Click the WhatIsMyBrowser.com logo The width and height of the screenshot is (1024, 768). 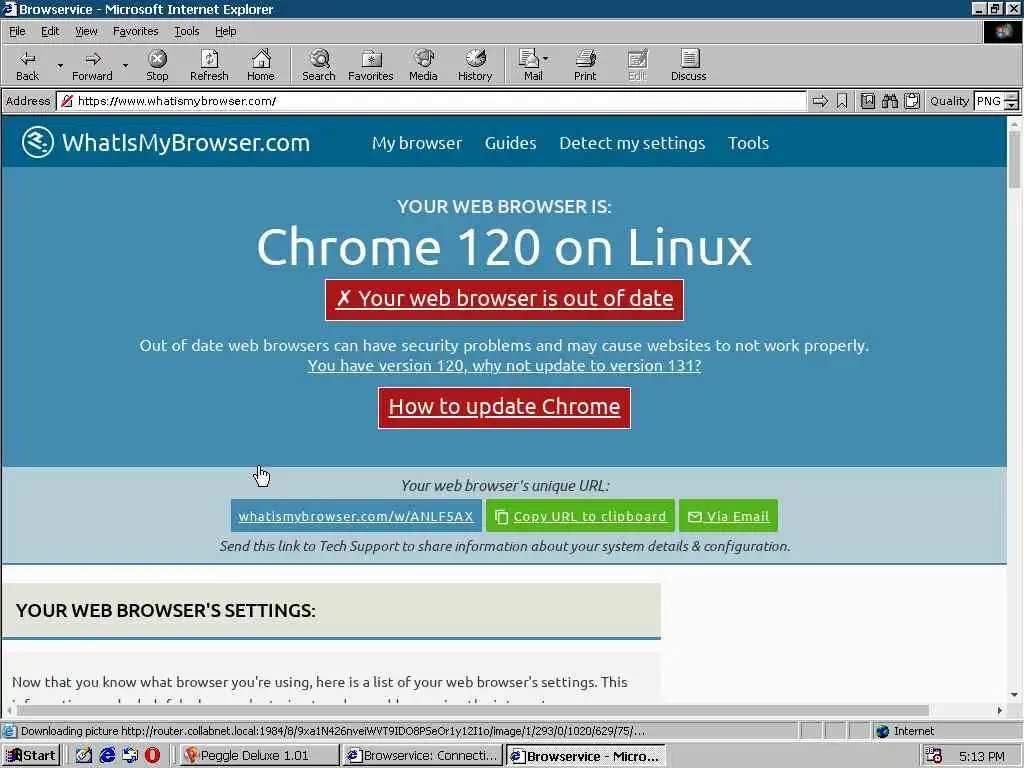pyautogui.click(x=166, y=142)
